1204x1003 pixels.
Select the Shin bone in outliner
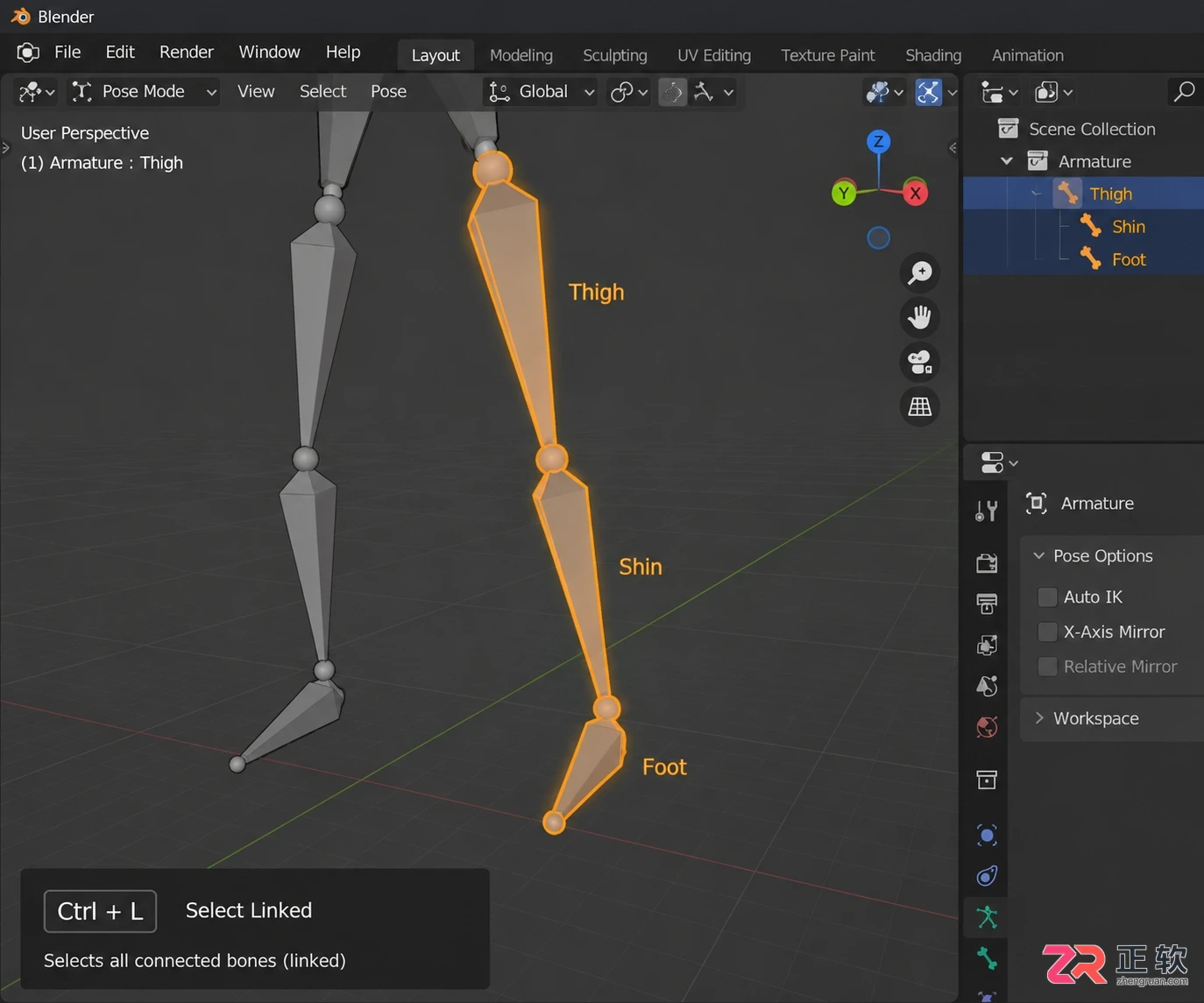tap(1128, 227)
